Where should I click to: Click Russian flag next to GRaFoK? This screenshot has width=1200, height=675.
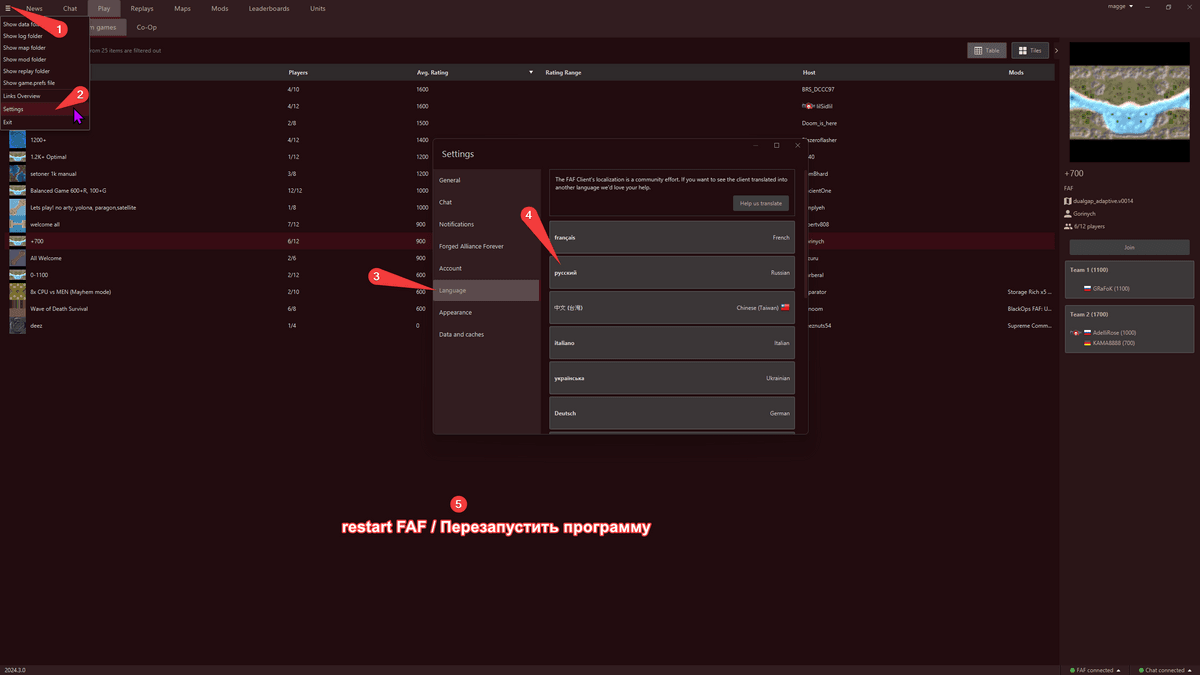click(1087, 288)
